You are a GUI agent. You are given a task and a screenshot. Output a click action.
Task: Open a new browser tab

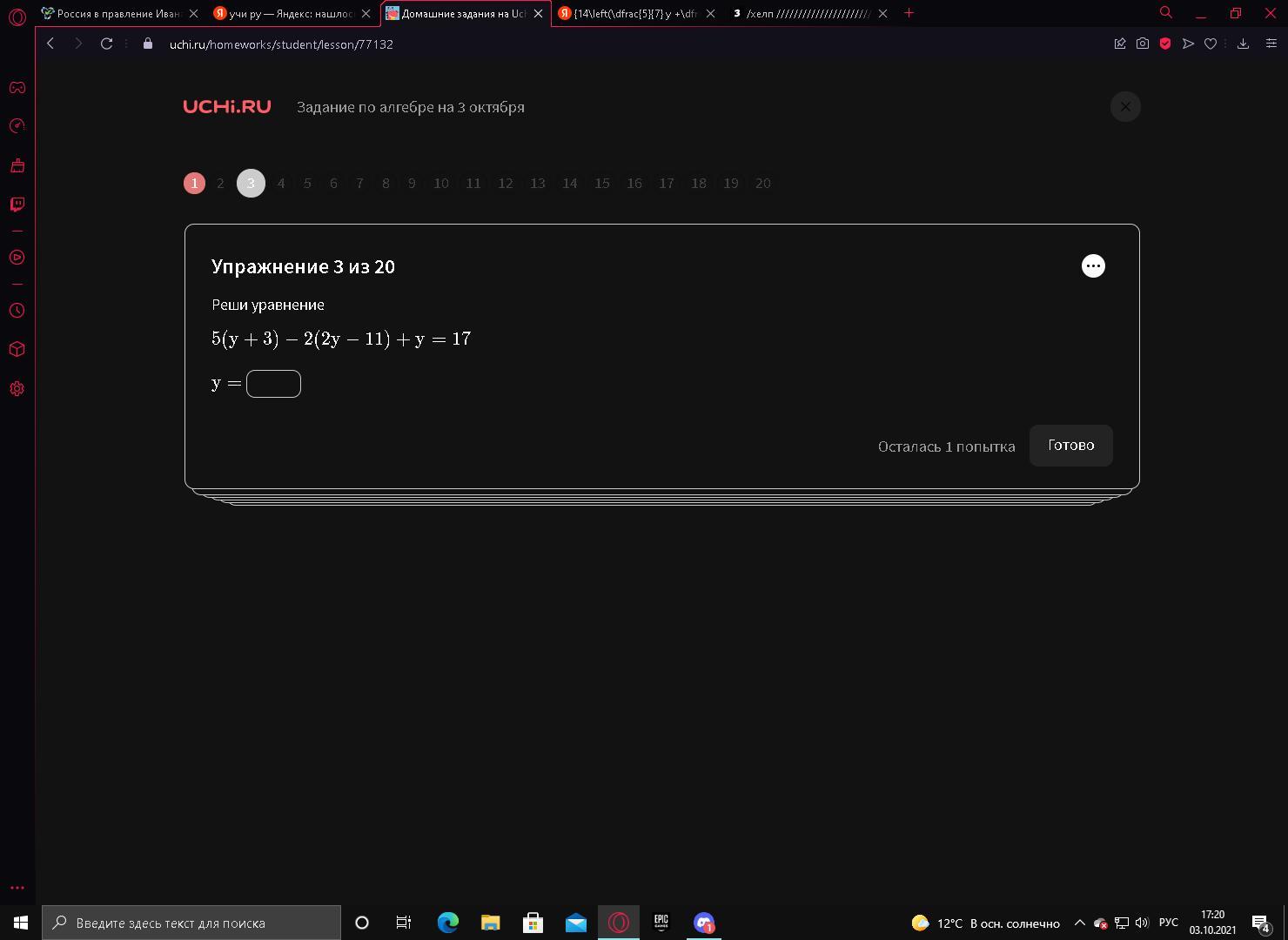coord(909,13)
